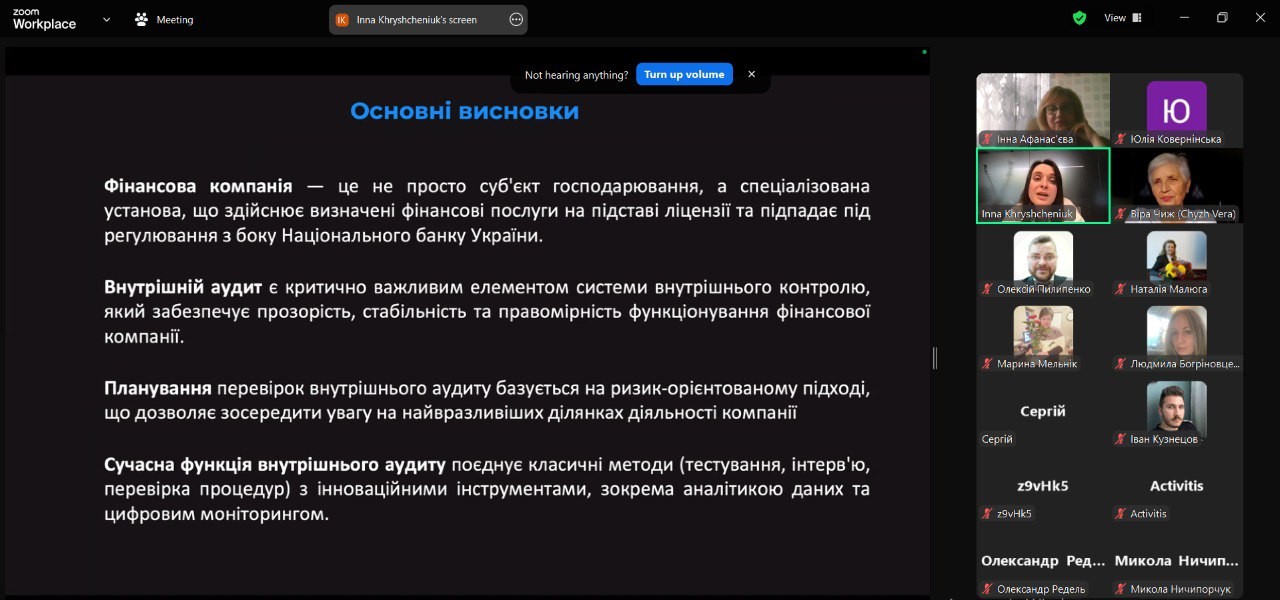Click the IK avatar badge in screen tab
Viewport: 1280px width, 600px height.
343,19
